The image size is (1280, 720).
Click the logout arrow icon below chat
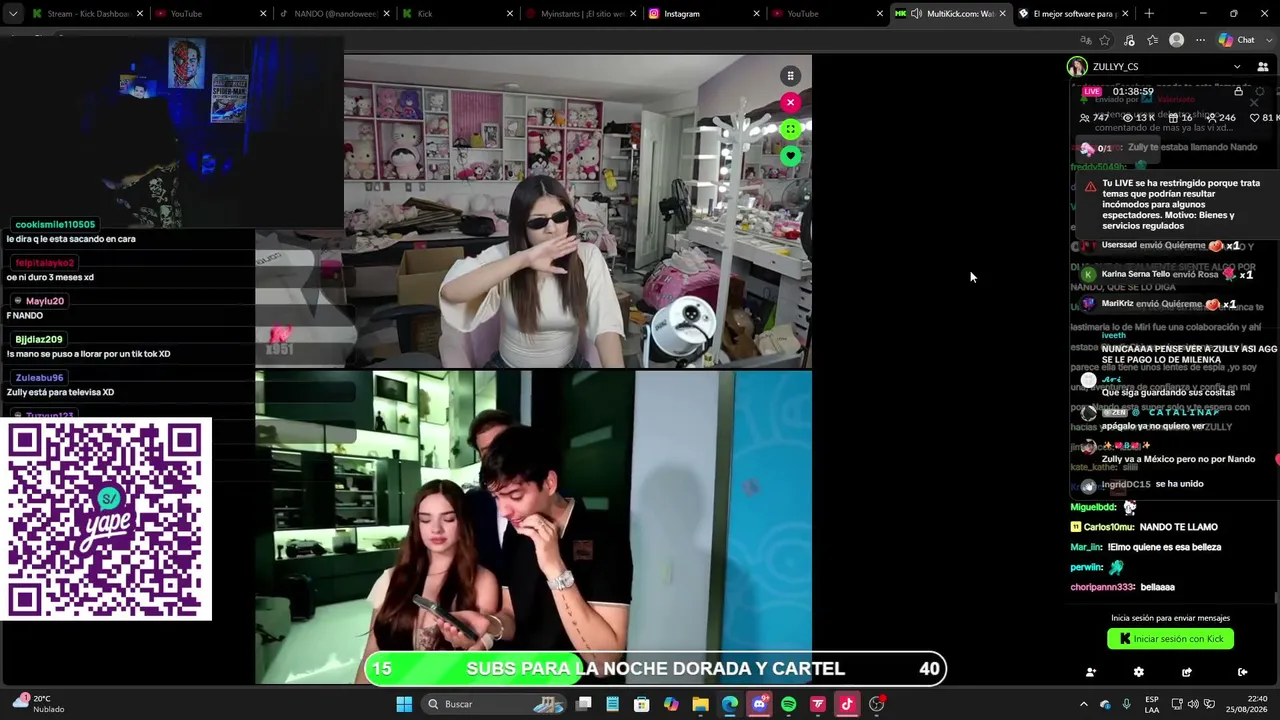1243,672
